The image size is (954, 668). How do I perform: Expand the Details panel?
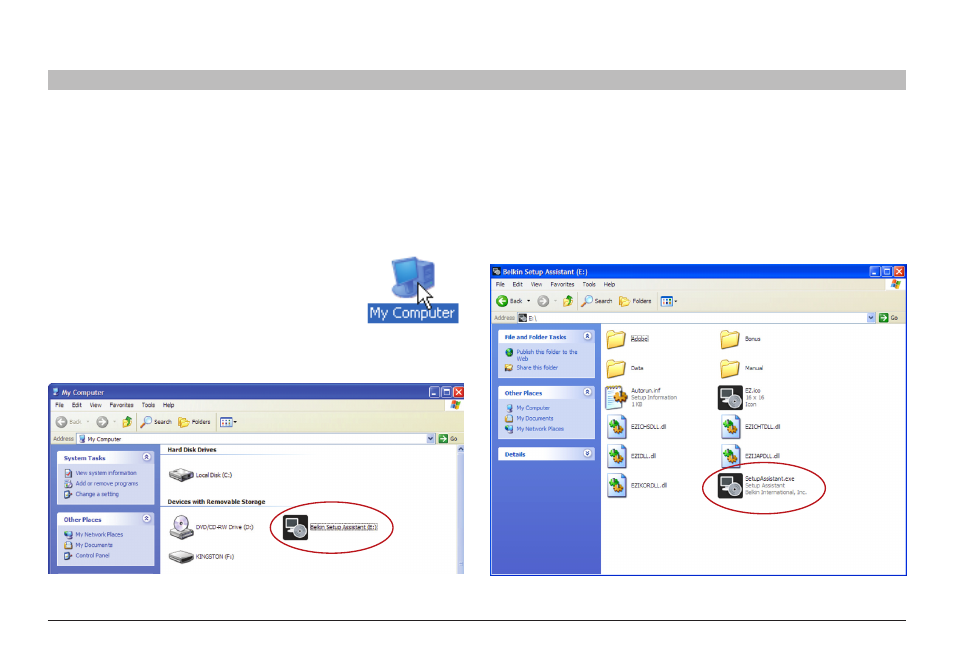tap(587, 453)
